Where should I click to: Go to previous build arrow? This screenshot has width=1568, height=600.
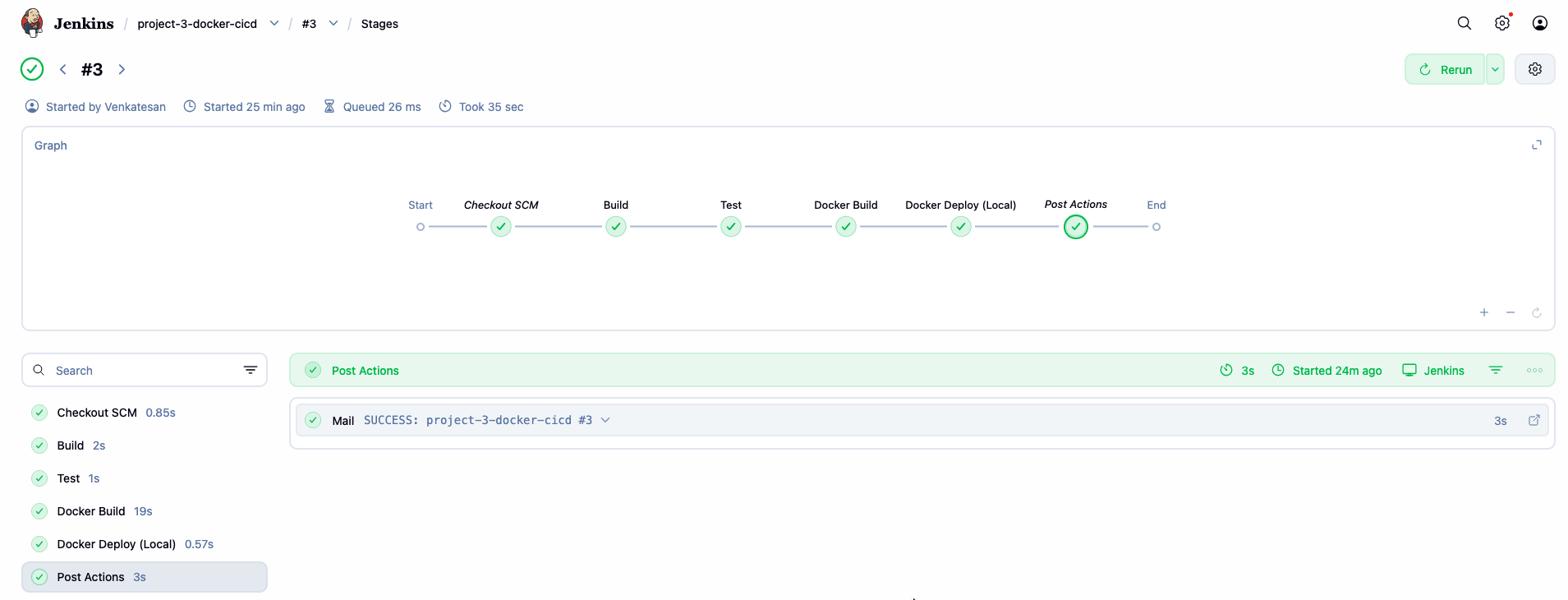63,70
